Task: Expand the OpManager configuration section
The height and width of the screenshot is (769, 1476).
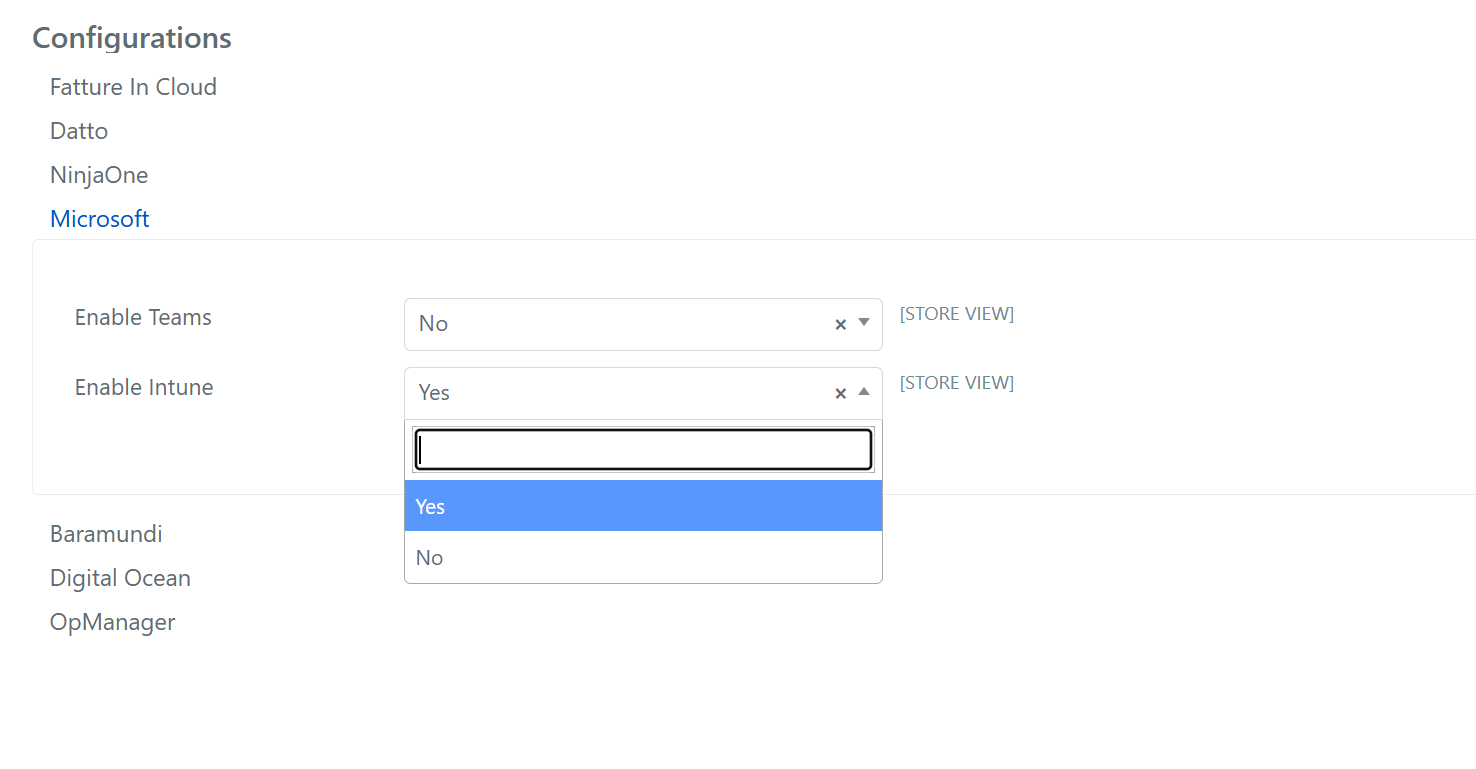Action: (113, 622)
